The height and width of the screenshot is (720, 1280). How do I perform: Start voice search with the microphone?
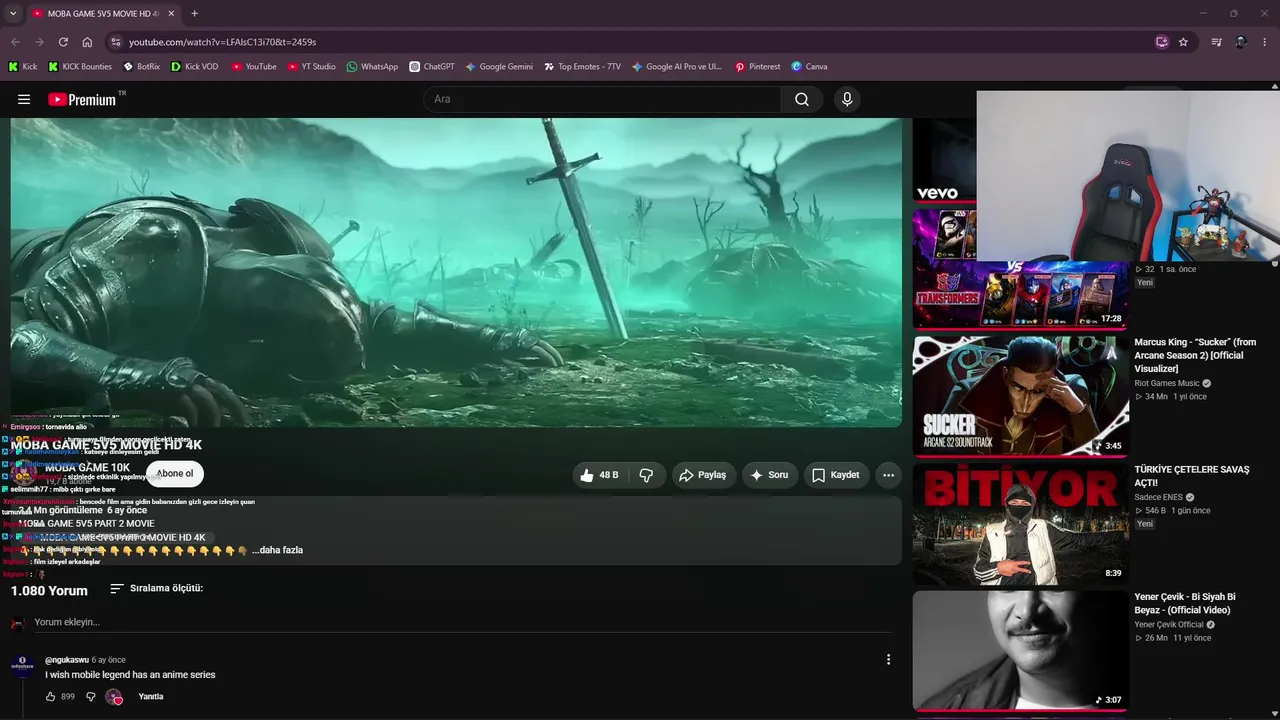point(847,99)
